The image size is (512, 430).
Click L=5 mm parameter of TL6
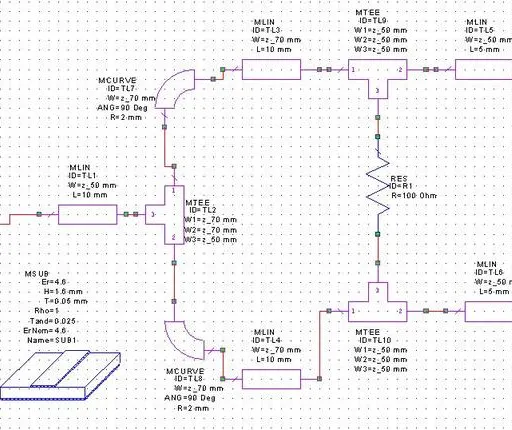(x=494, y=292)
